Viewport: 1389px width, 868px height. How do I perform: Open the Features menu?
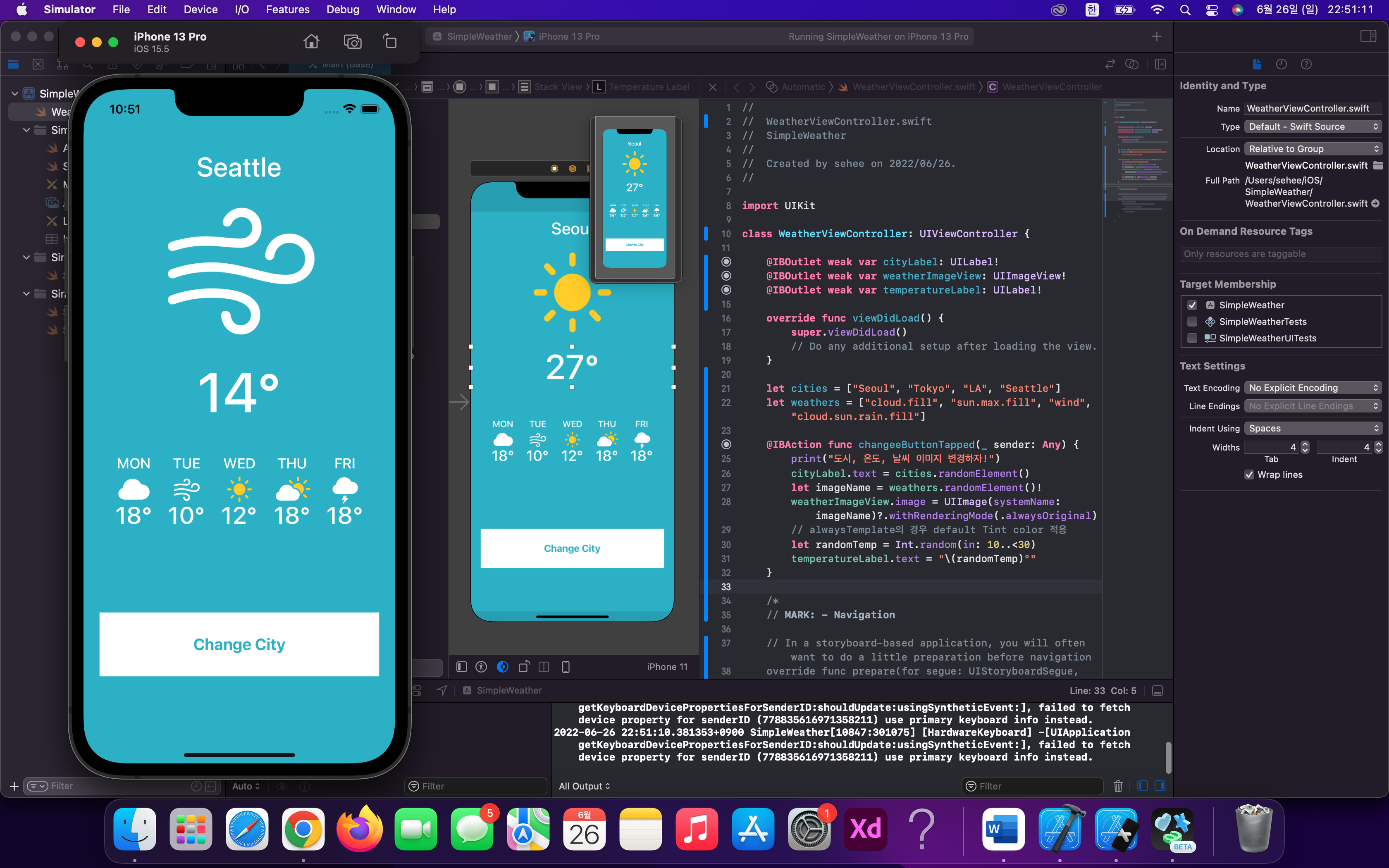(x=288, y=9)
